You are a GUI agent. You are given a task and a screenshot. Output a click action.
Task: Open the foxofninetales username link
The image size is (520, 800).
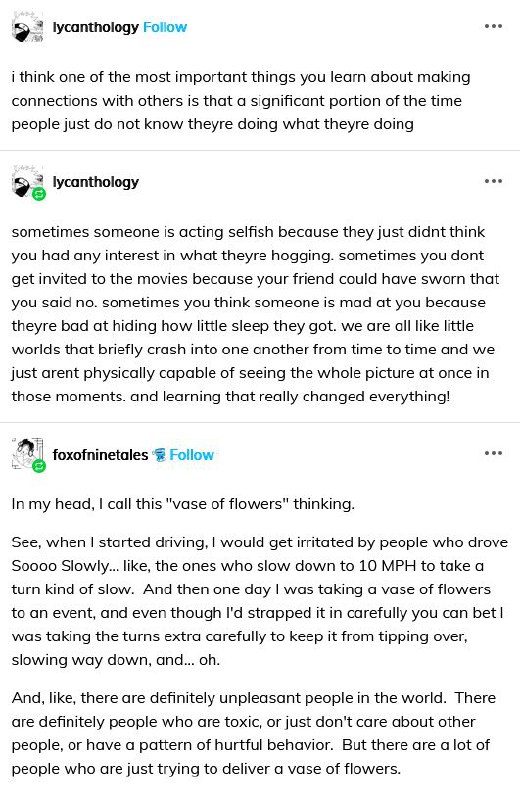[x=101, y=455]
